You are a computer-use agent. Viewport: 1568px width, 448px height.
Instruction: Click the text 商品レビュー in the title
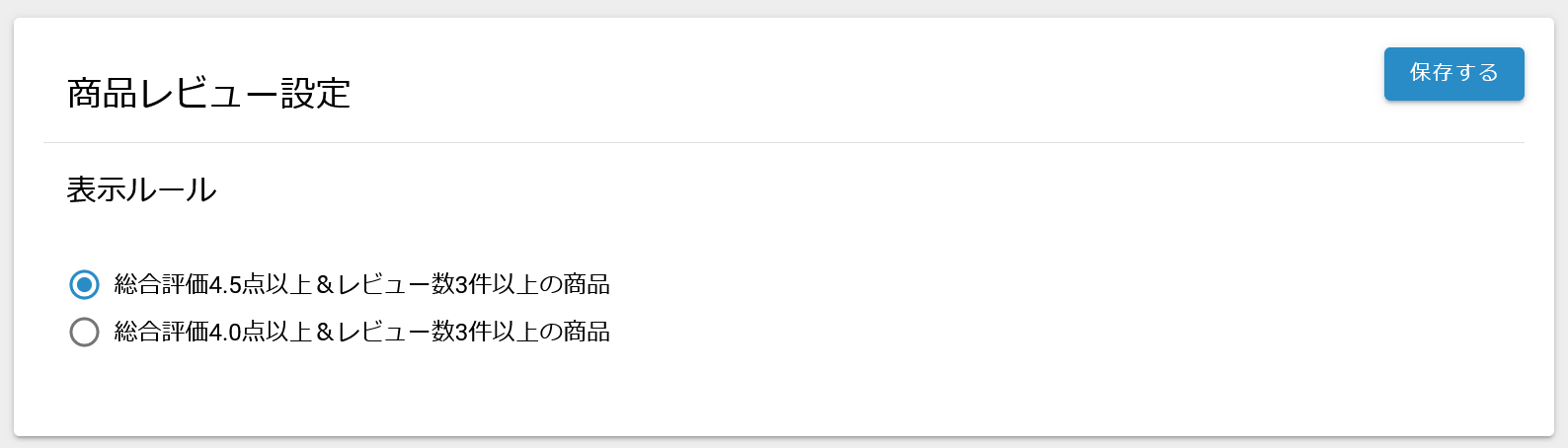173,94
